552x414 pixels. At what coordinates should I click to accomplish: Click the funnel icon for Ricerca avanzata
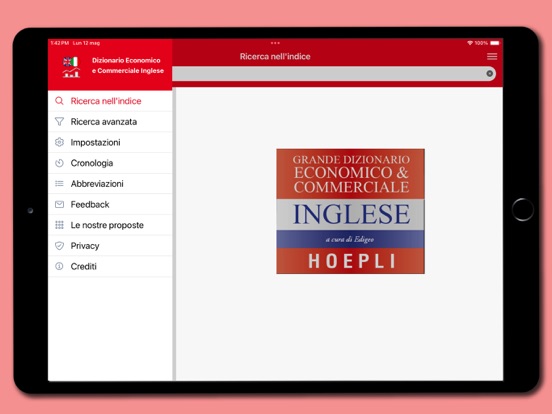(59, 121)
